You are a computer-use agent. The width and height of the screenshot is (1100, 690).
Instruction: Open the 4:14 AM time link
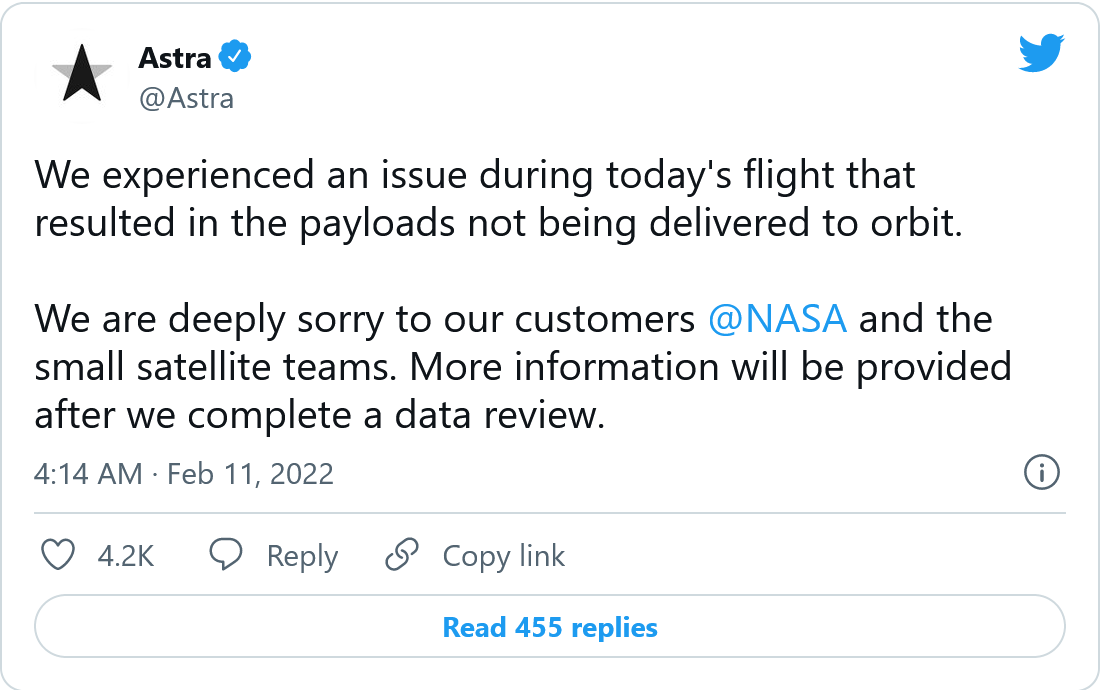coord(88,473)
